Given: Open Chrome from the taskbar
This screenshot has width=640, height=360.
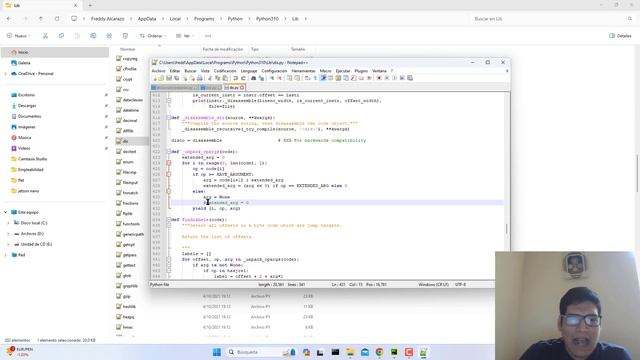Looking at the screenshot, I should point(380,352).
